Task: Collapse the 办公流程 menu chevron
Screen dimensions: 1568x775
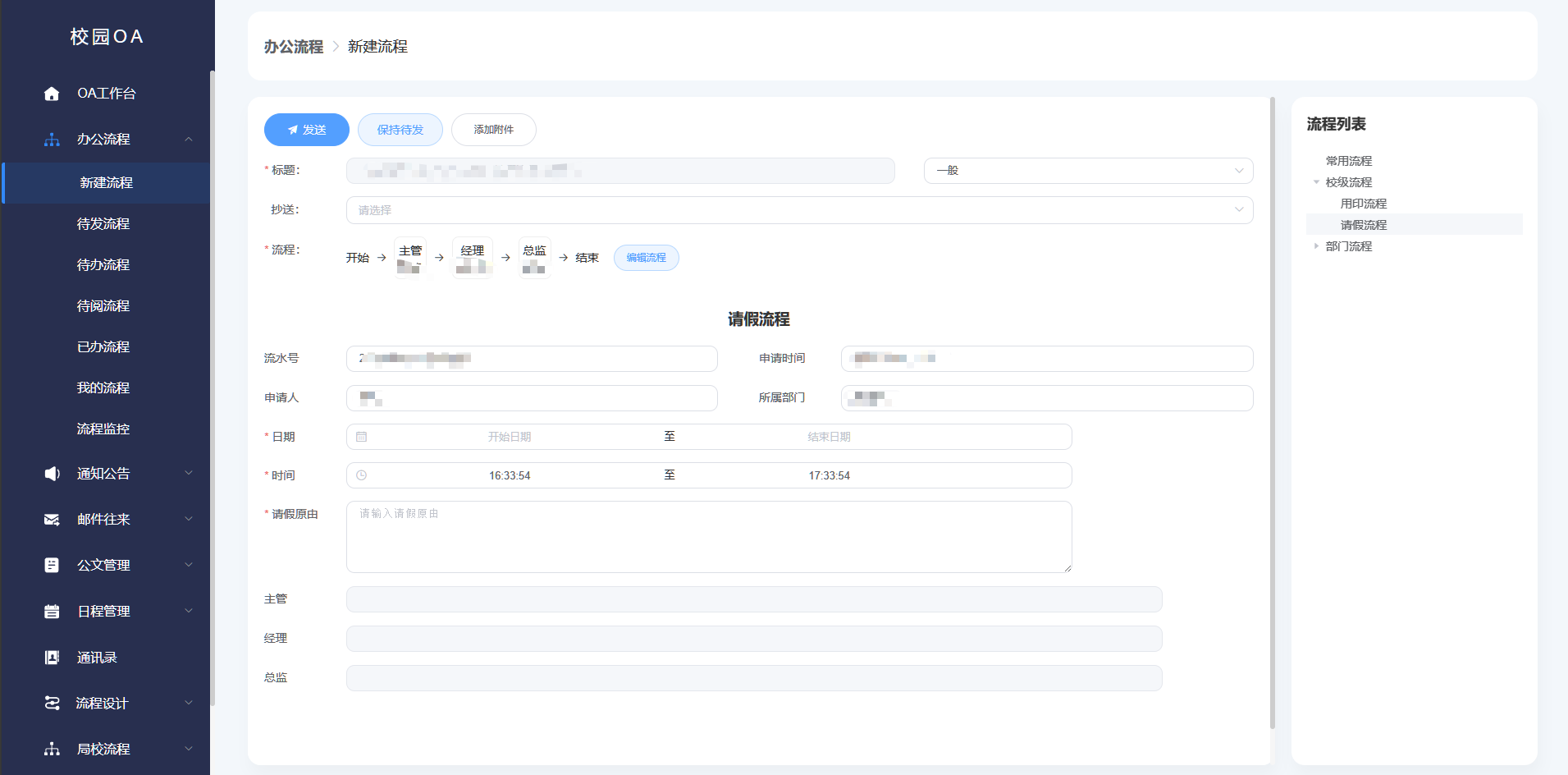Action: coord(189,140)
